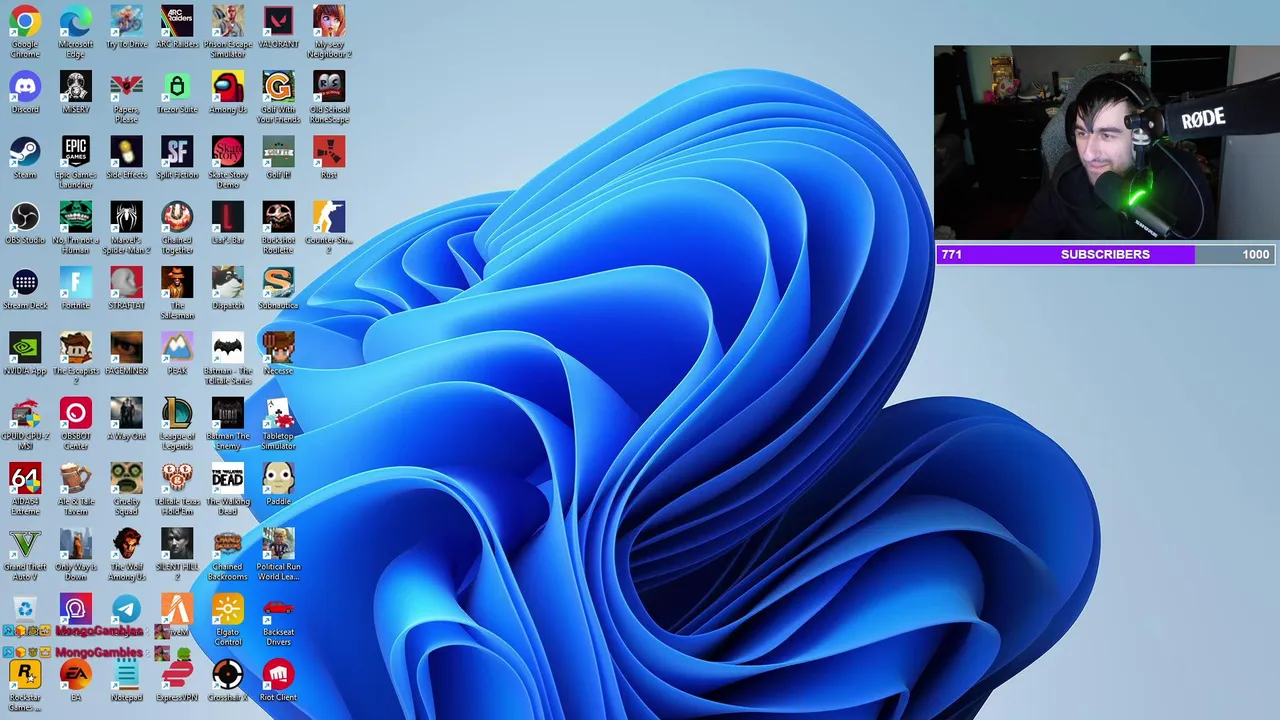Click the webcam overlay video feed
This screenshot has height=720, width=1280.
[x=1107, y=143]
